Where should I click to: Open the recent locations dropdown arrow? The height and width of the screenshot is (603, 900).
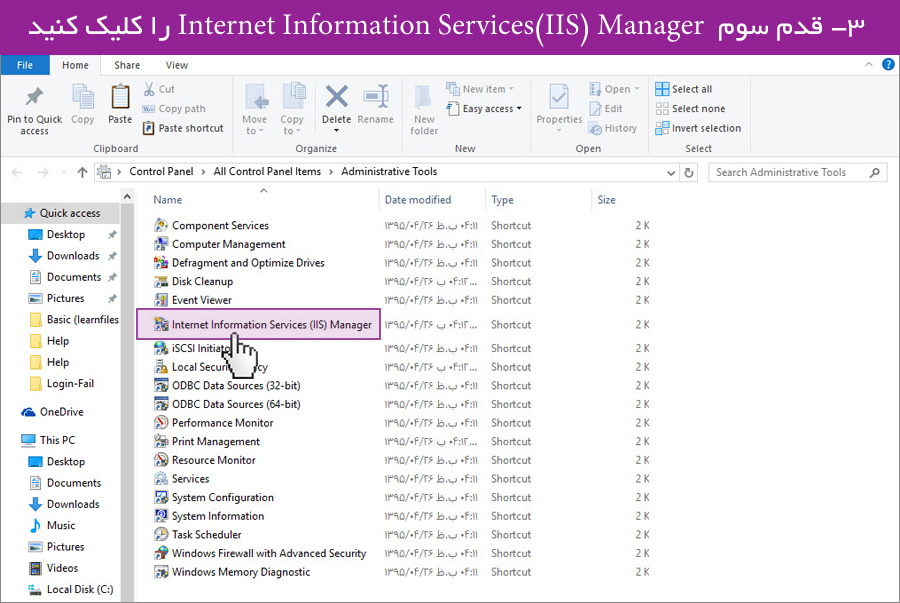click(64, 172)
